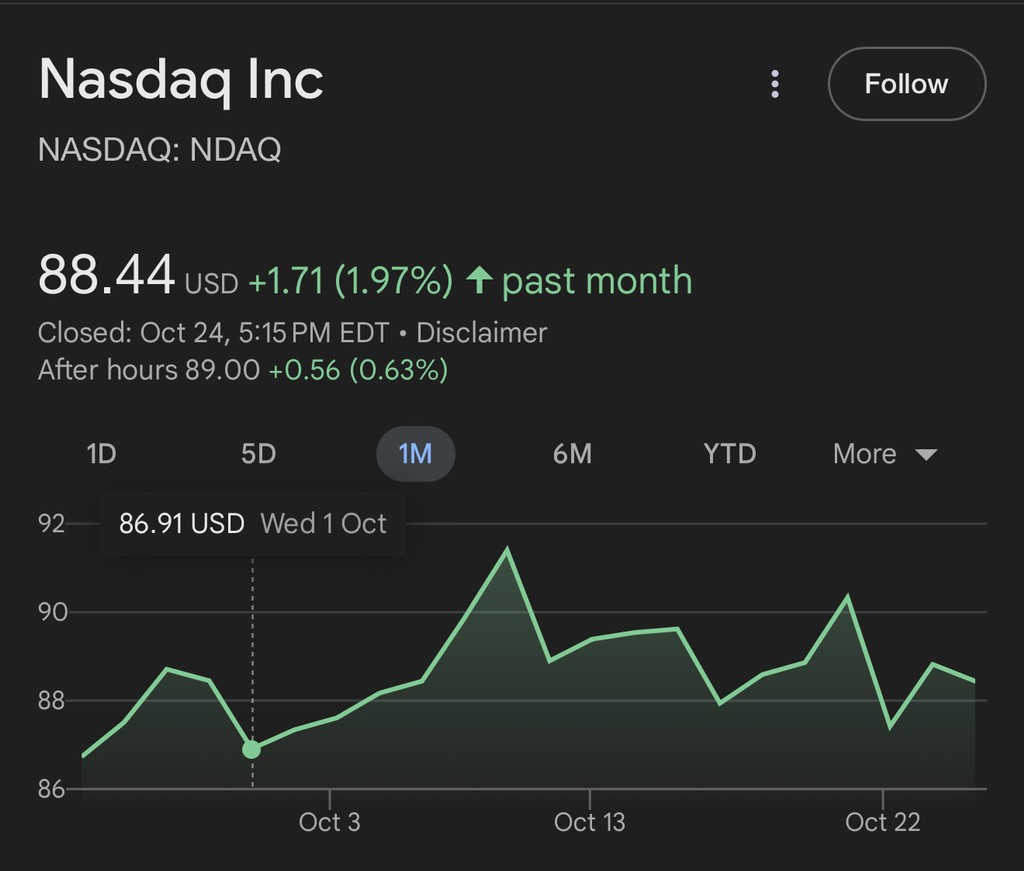Switch to the 5D time range
The height and width of the screenshot is (871, 1024).
258,454
